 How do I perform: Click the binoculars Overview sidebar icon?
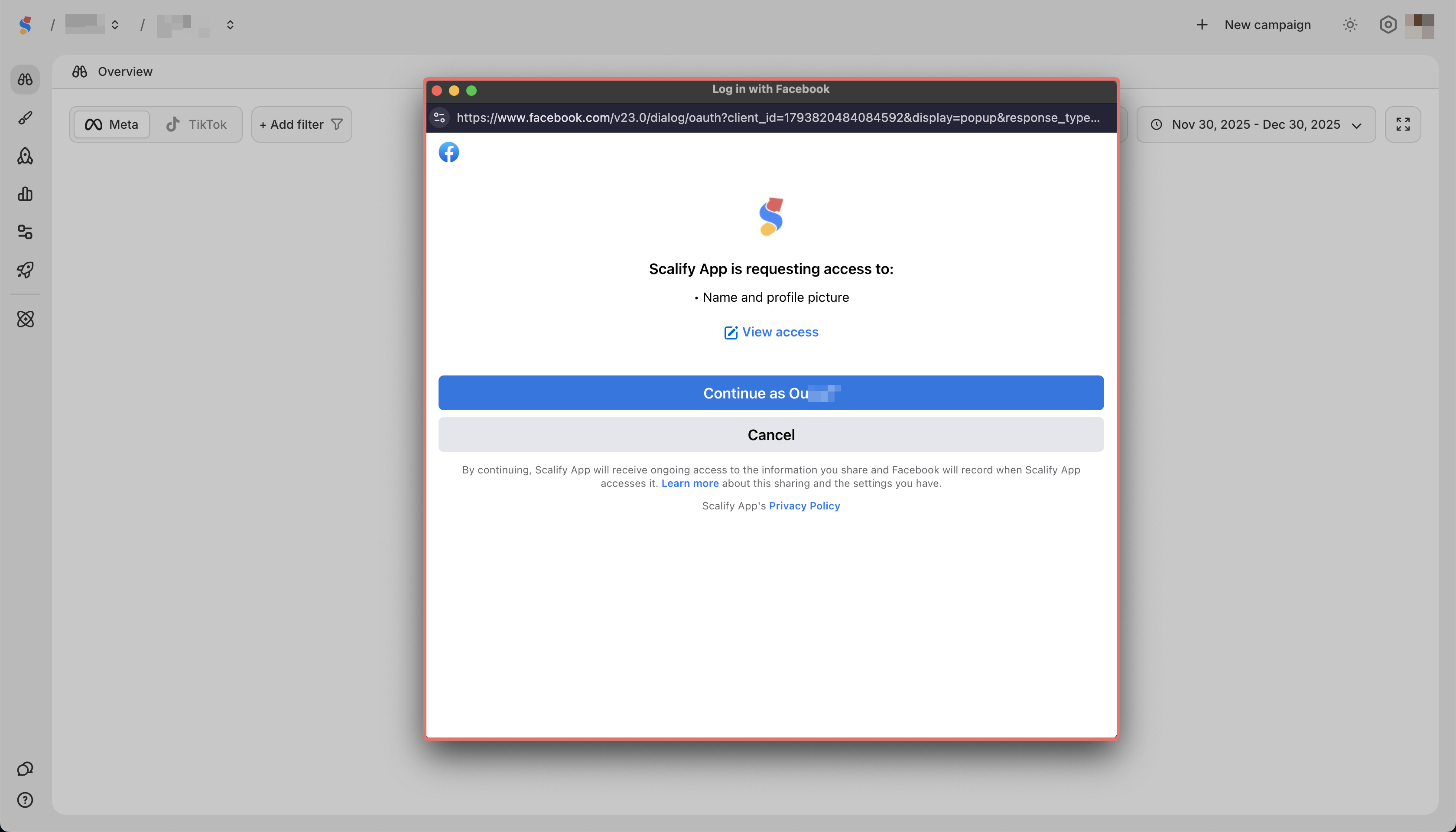[x=25, y=79]
